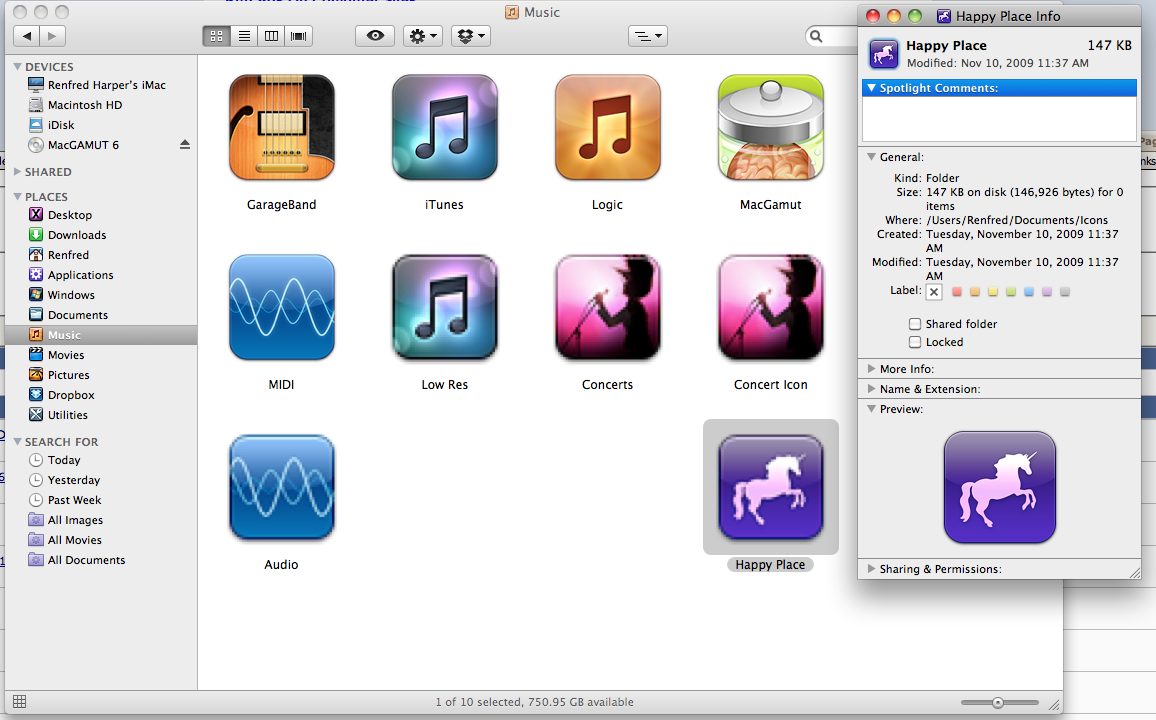
Task: Apply the red label color
Action: coord(957,292)
